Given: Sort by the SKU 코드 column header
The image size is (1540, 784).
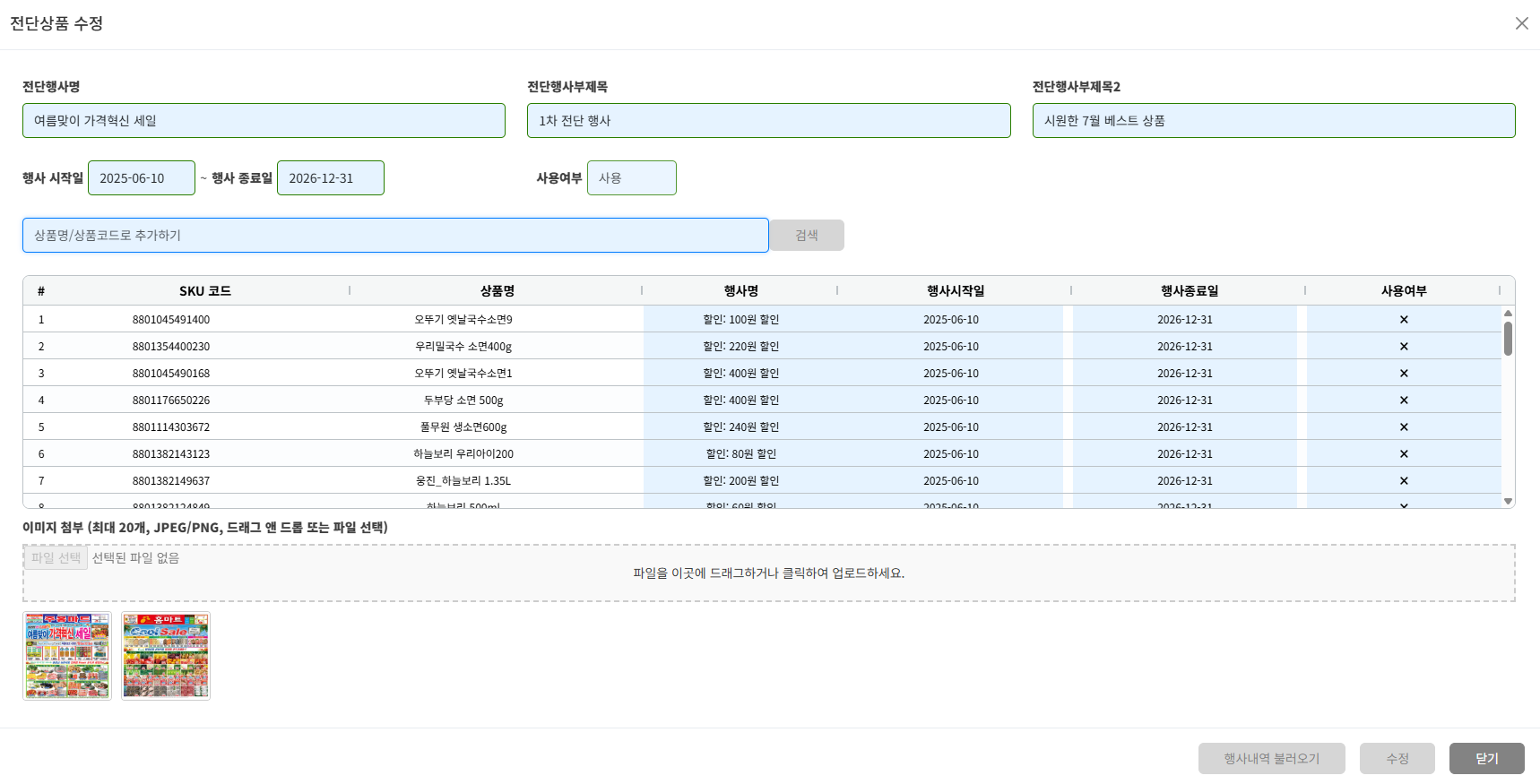Looking at the screenshot, I should pyautogui.click(x=204, y=291).
